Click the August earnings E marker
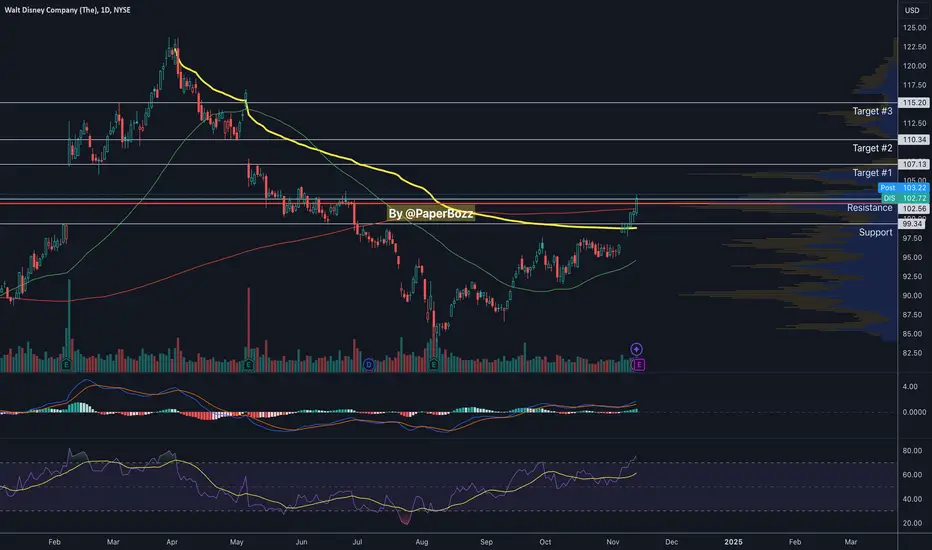 [433, 364]
